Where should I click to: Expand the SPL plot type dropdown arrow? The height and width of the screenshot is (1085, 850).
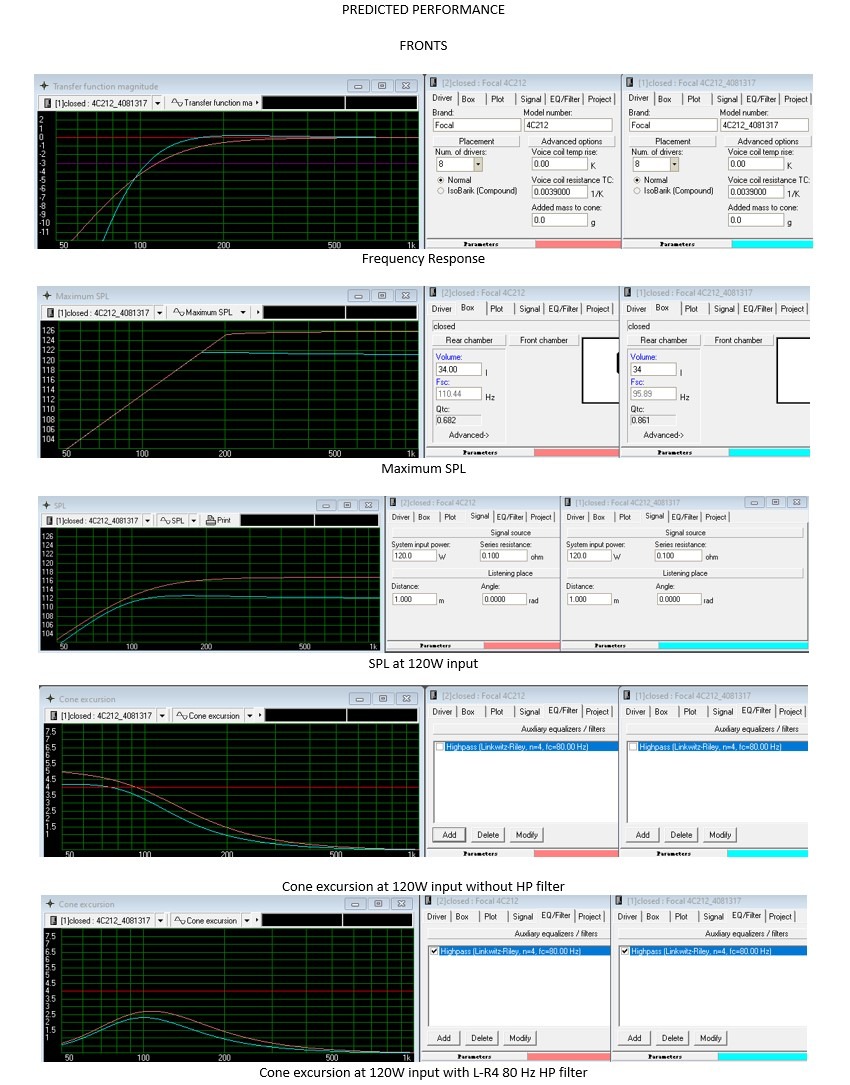tap(194, 520)
